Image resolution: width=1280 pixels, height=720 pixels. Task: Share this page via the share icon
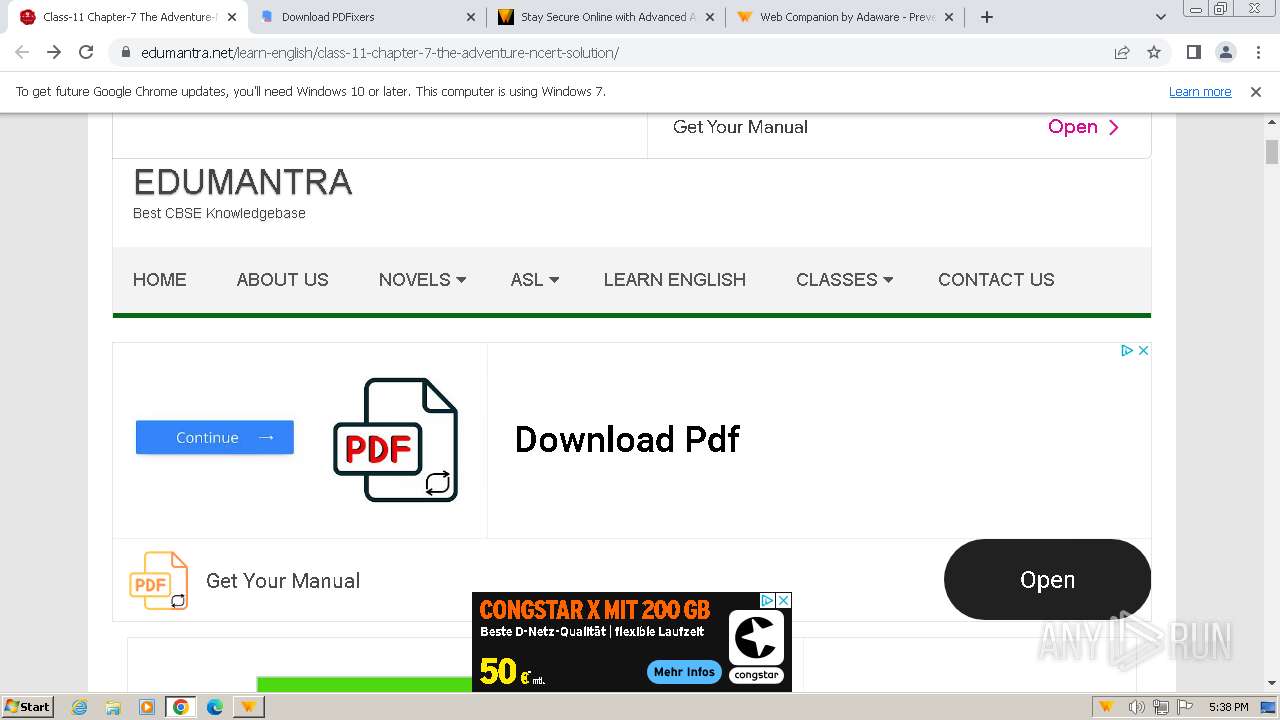(1122, 52)
